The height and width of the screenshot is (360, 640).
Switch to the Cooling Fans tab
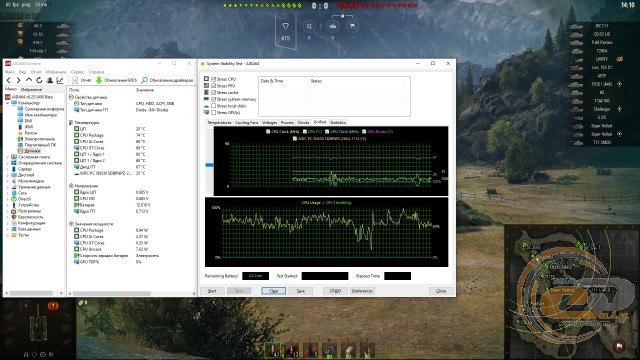click(x=247, y=122)
